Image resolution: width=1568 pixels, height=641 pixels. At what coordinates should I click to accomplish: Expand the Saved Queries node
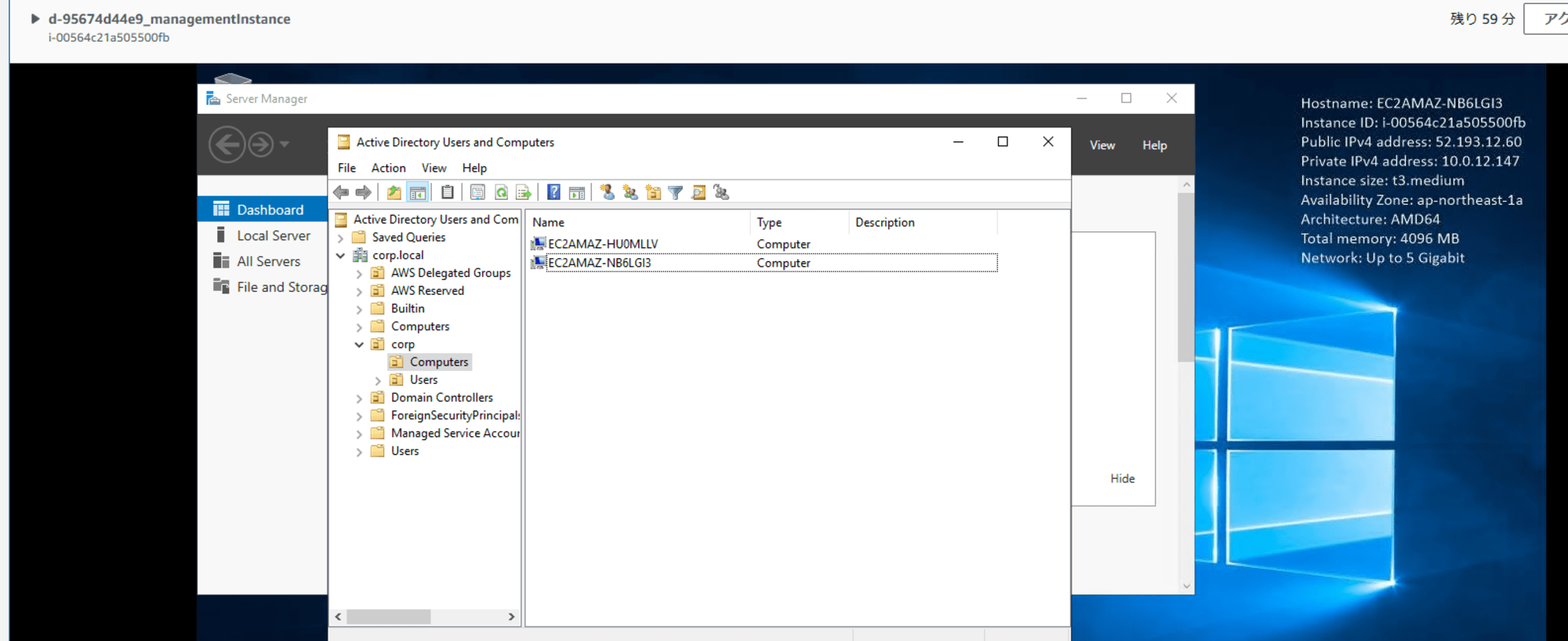pyautogui.click(x=340, y=238)
